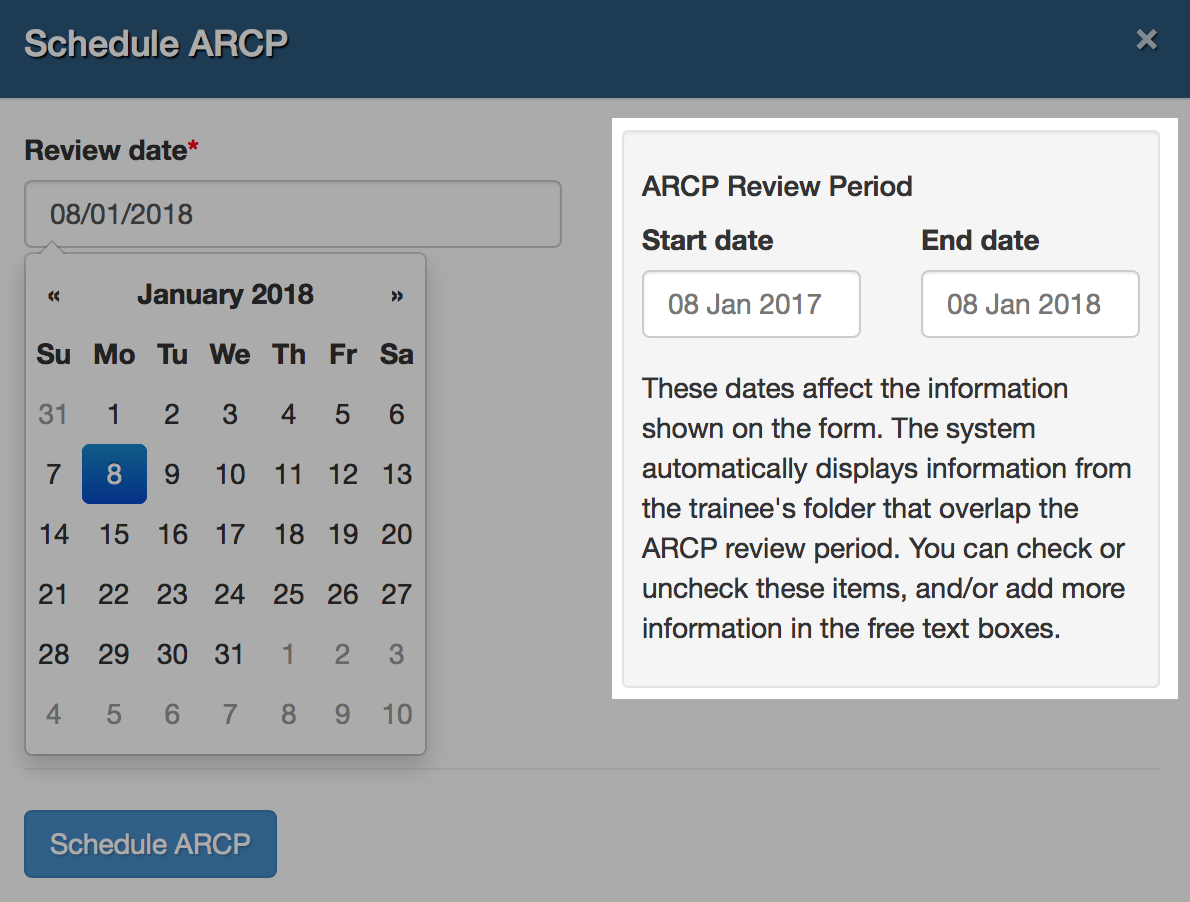
Task: Choose January 19 in the calendar
Action: [x=343, y=534]
